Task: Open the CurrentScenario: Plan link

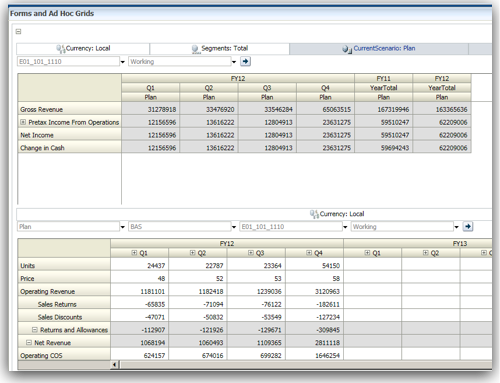Action: (x=384, y=48)
